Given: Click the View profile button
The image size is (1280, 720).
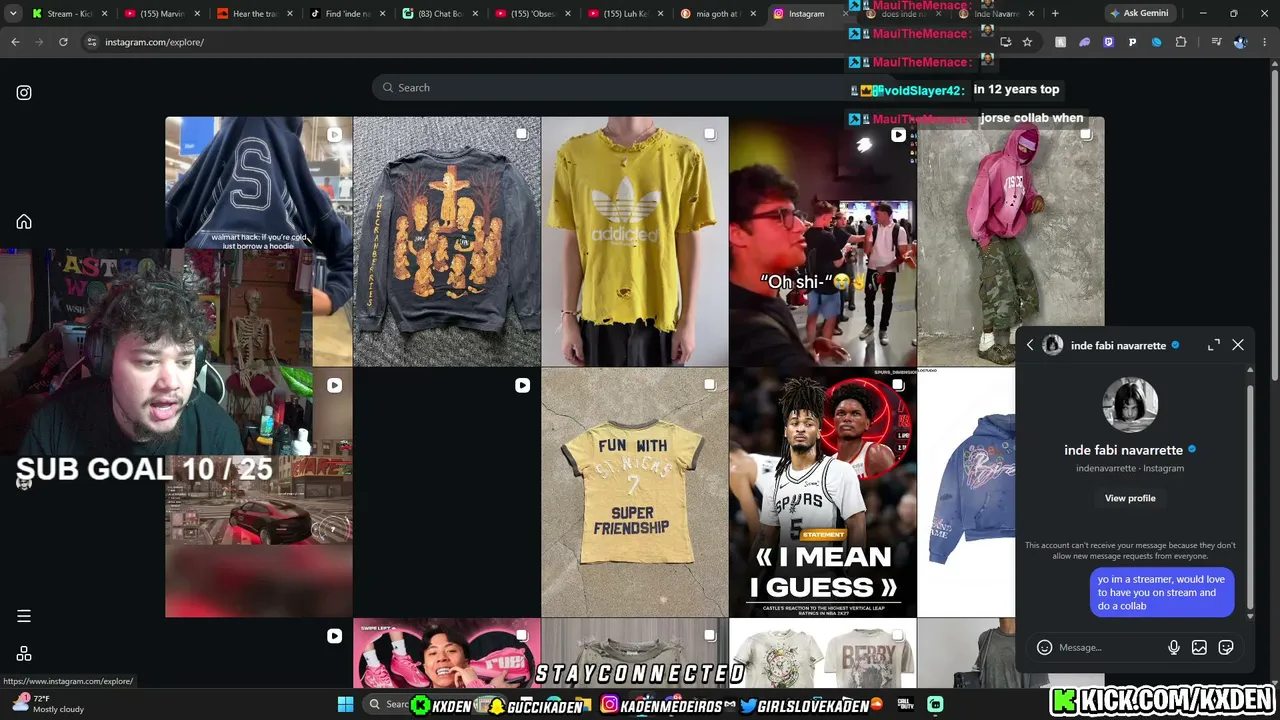Looking at the screenshot, I should 1130,498.
